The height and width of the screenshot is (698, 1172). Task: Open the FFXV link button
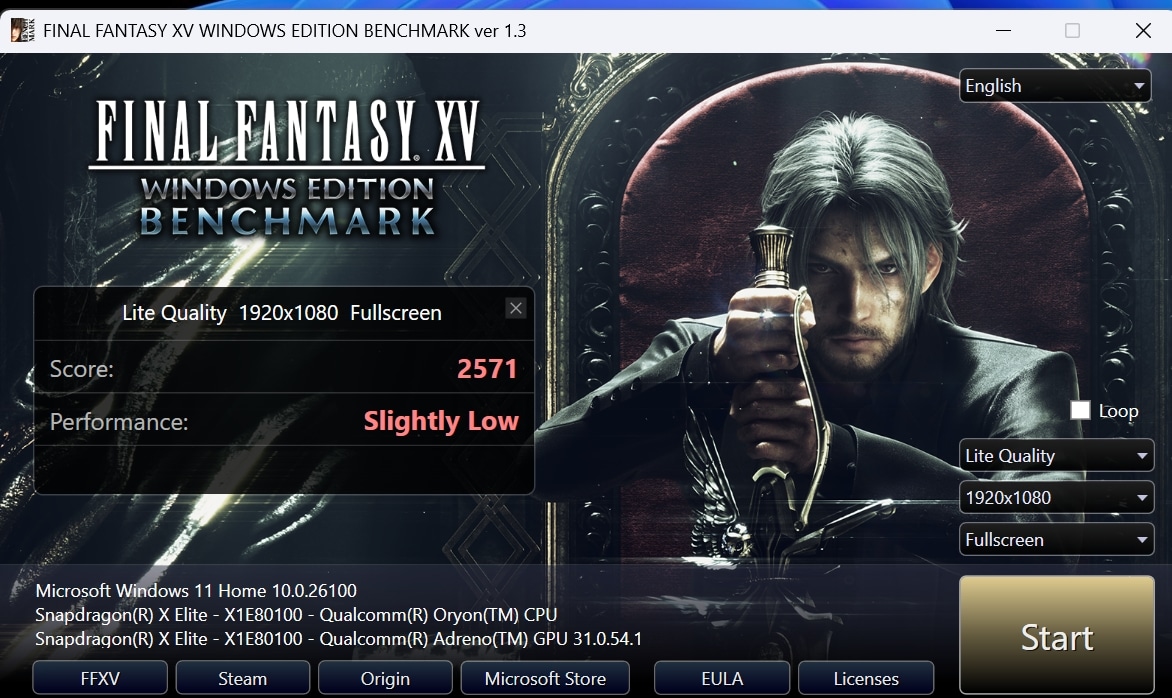100,678
